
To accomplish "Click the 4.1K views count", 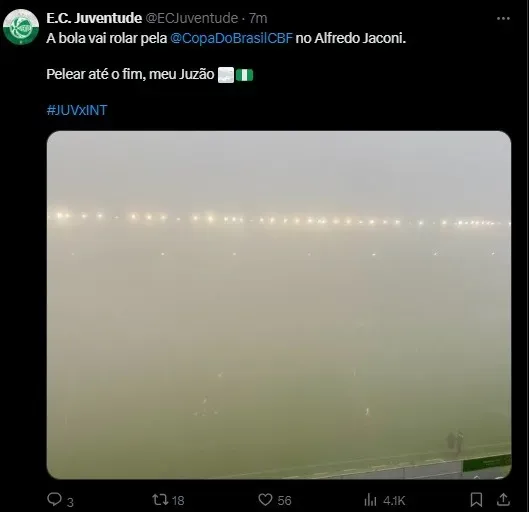I will click(394, 501).
